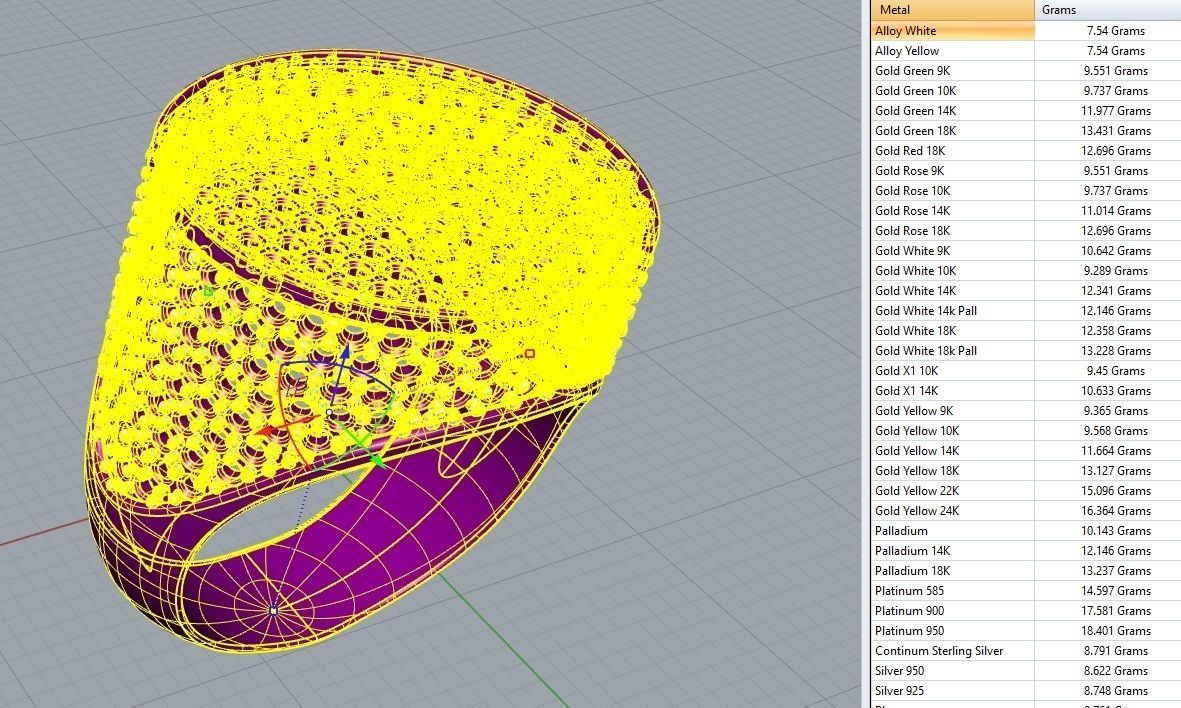
Task: Select the 'Gold White 14k Pall' row
Action: 1026,310
